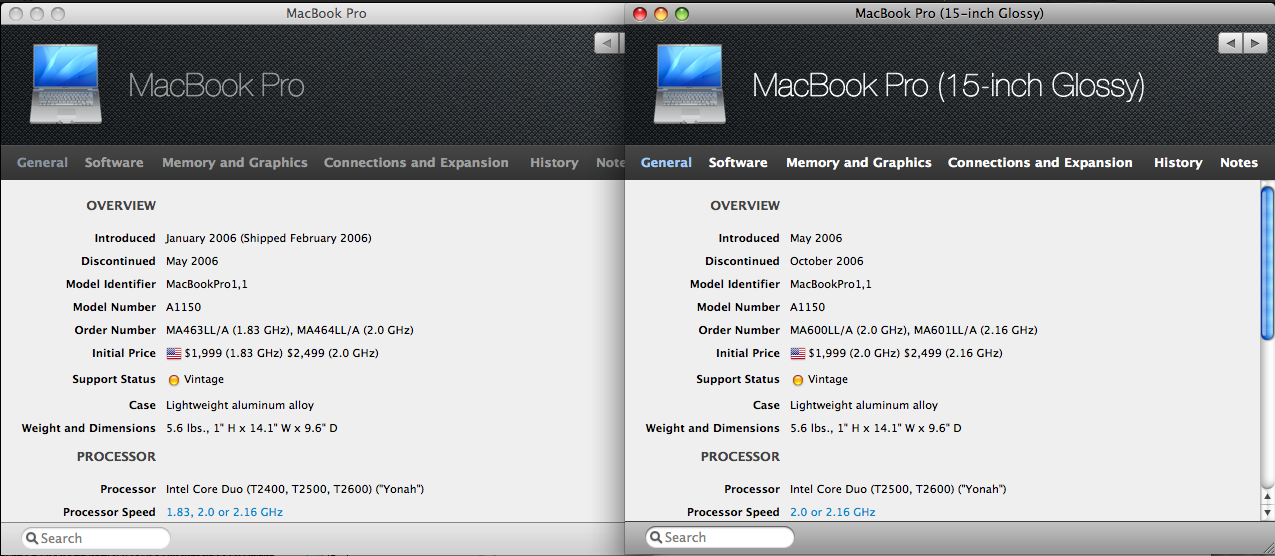Click 'Vintage' support status text in 15-inch Glossy window
1275x556 pixels.
(x=828, y=379)
